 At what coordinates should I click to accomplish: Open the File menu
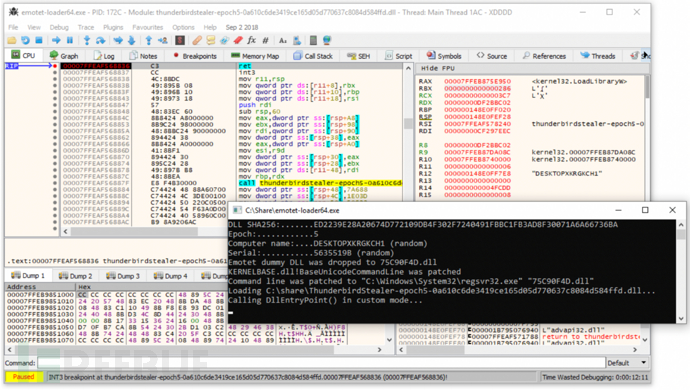tap(13, 27)
